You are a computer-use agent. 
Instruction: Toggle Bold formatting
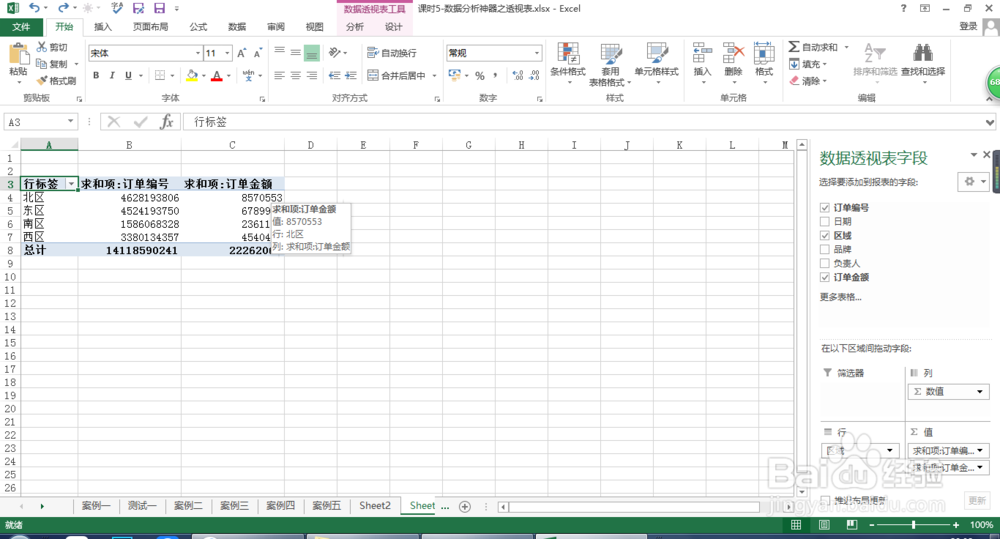point(96,75)
